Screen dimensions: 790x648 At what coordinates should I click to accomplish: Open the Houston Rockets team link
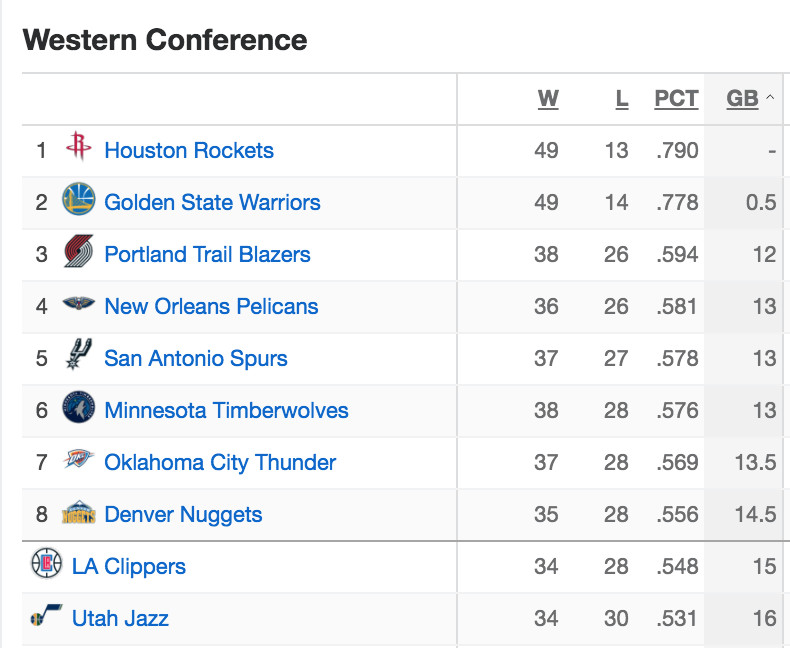tap(189, 150)
